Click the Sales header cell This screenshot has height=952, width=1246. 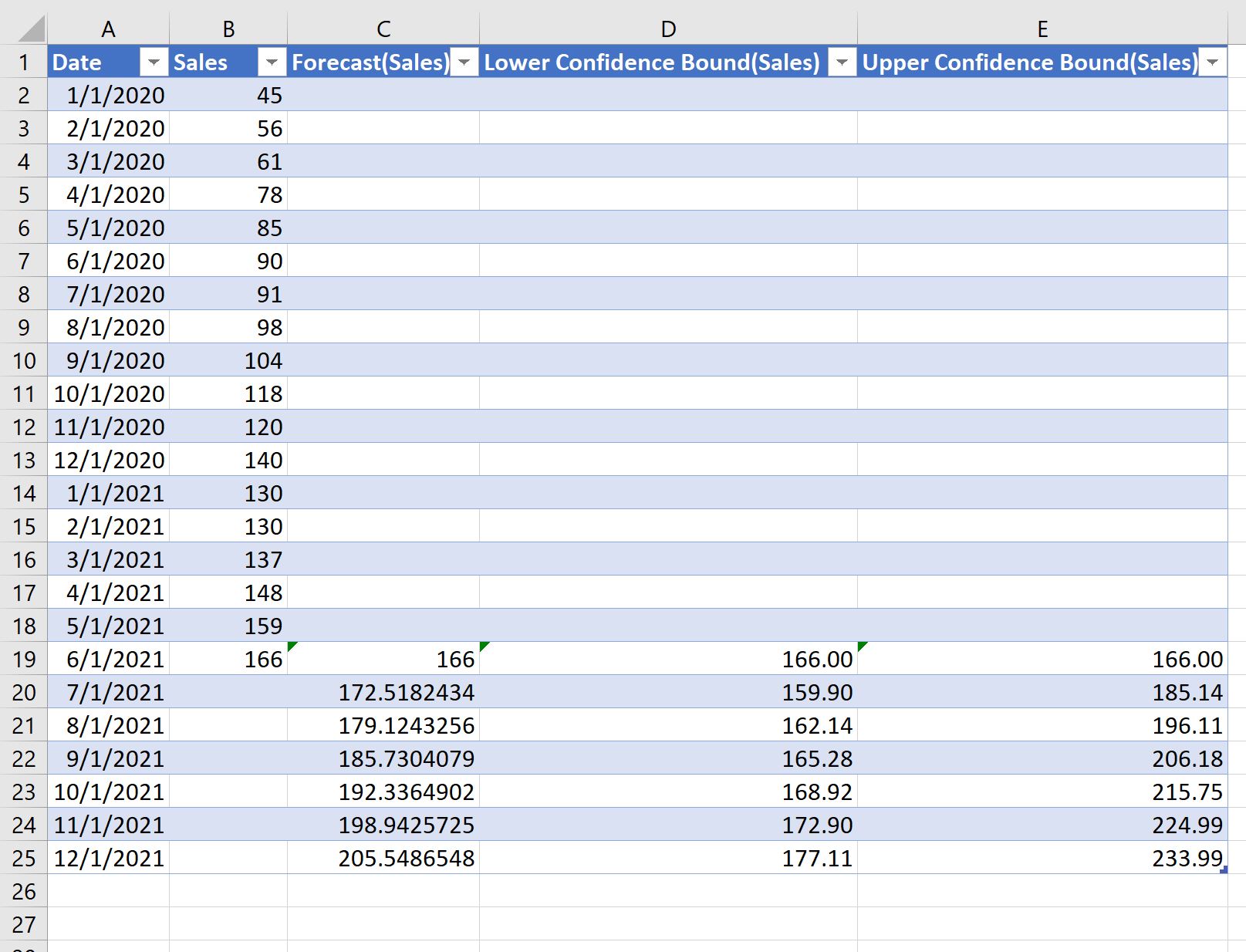click(228, 62)
